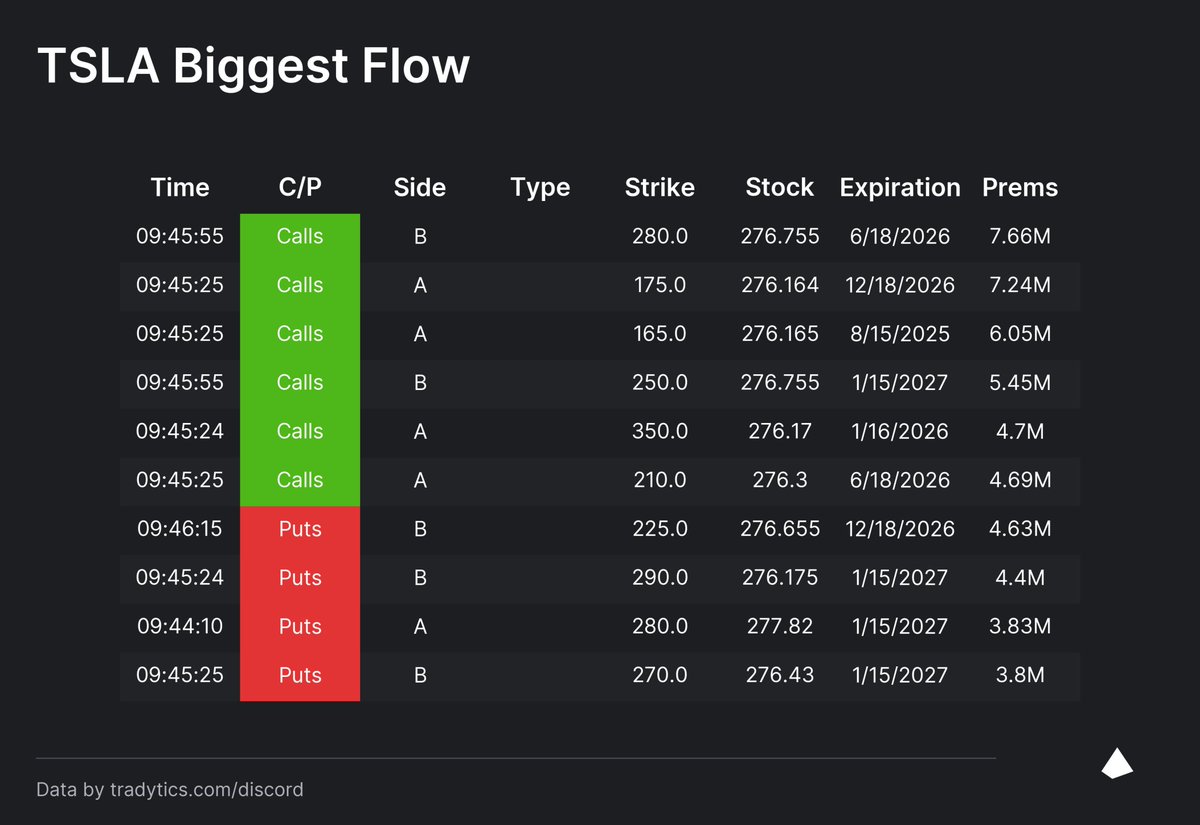This screenshot has height=825, width=1200.
Task: Select the Expiration column header
Action: (x=900, y=188)
